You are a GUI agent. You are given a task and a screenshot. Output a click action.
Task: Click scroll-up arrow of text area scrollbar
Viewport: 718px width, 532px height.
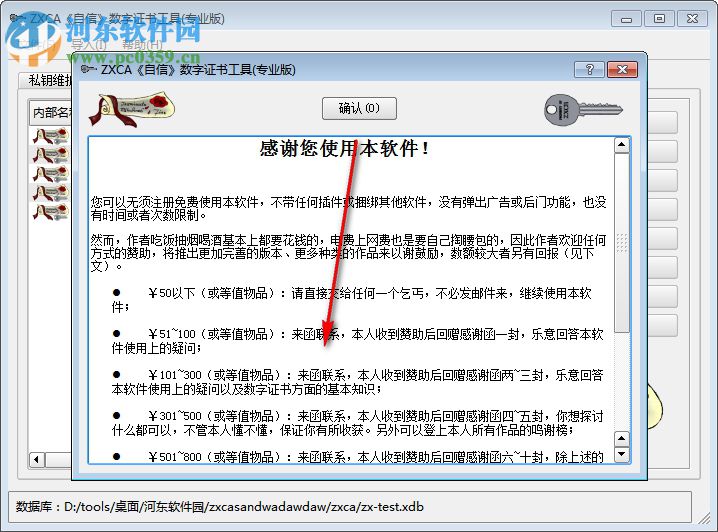point(621,146)
